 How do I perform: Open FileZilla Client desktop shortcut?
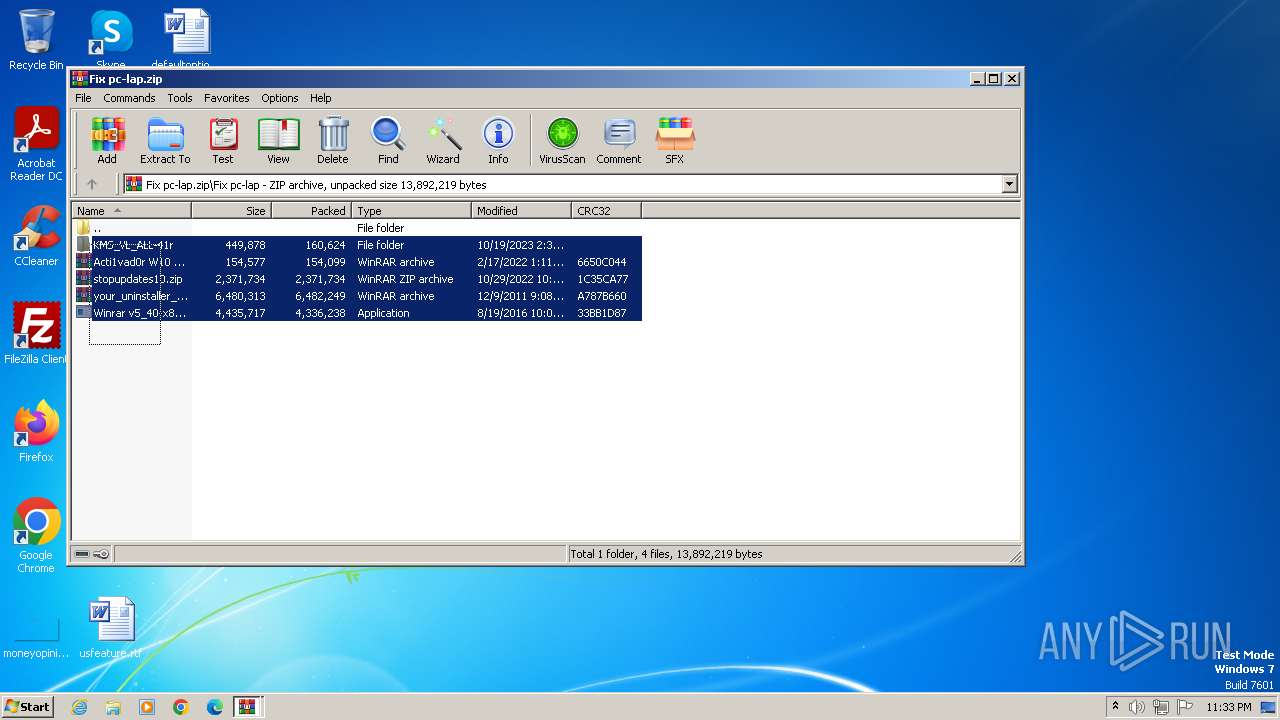36,334
